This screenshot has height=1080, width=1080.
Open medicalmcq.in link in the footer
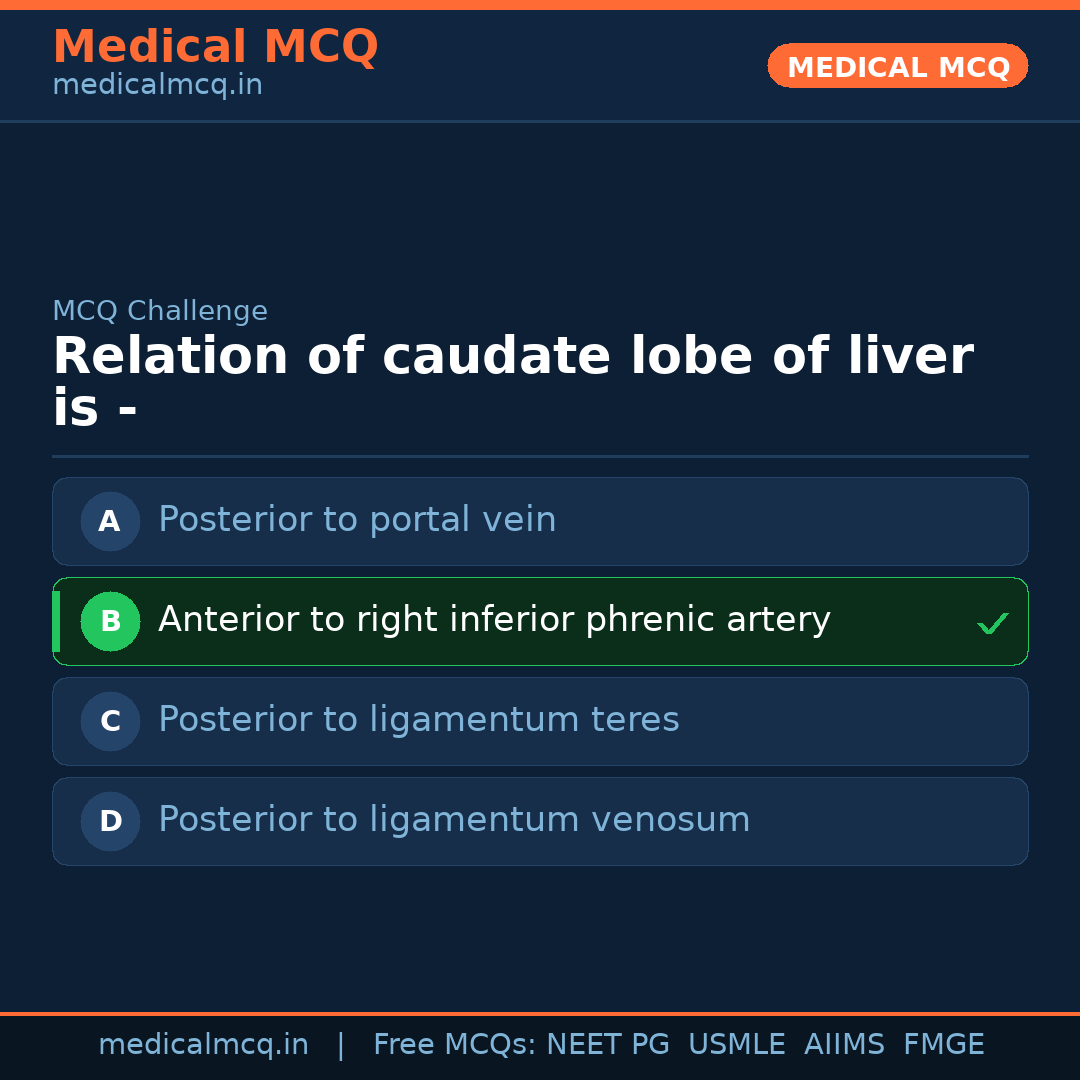203,1045
